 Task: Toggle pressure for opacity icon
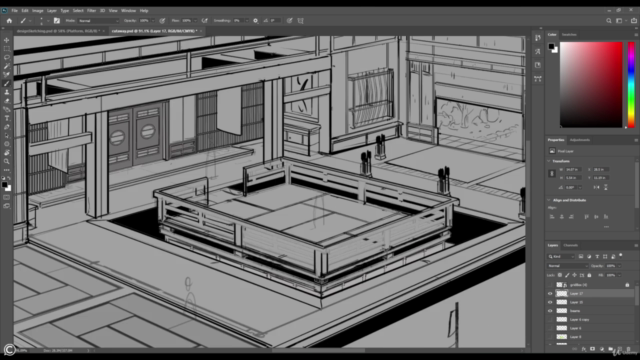coord(162,20)
